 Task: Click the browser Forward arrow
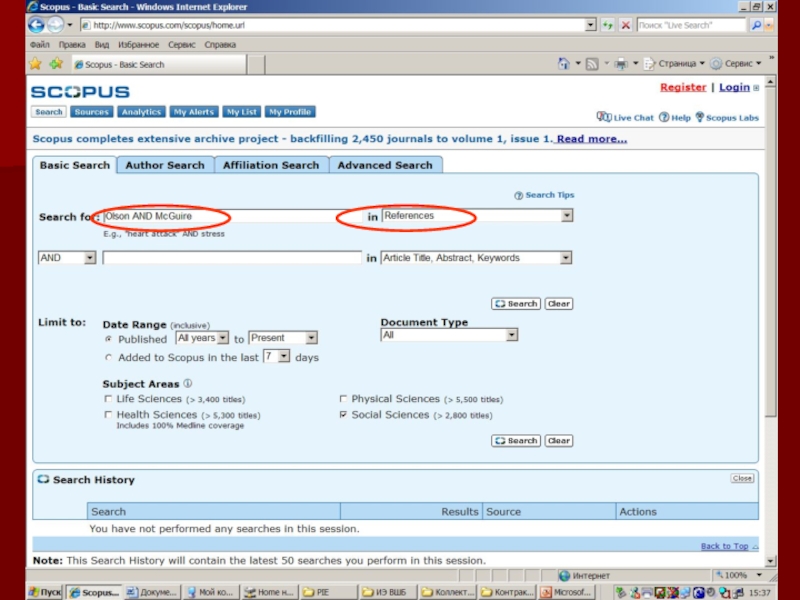[x=55, y=24]
